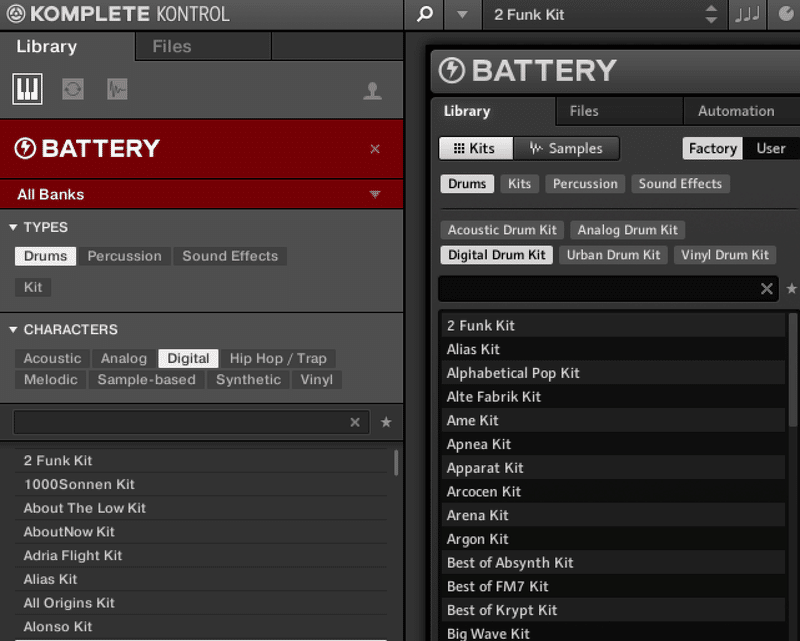Open the browser search magnifier icon
This screenshot has height=641, width=800.
(424, 14)
